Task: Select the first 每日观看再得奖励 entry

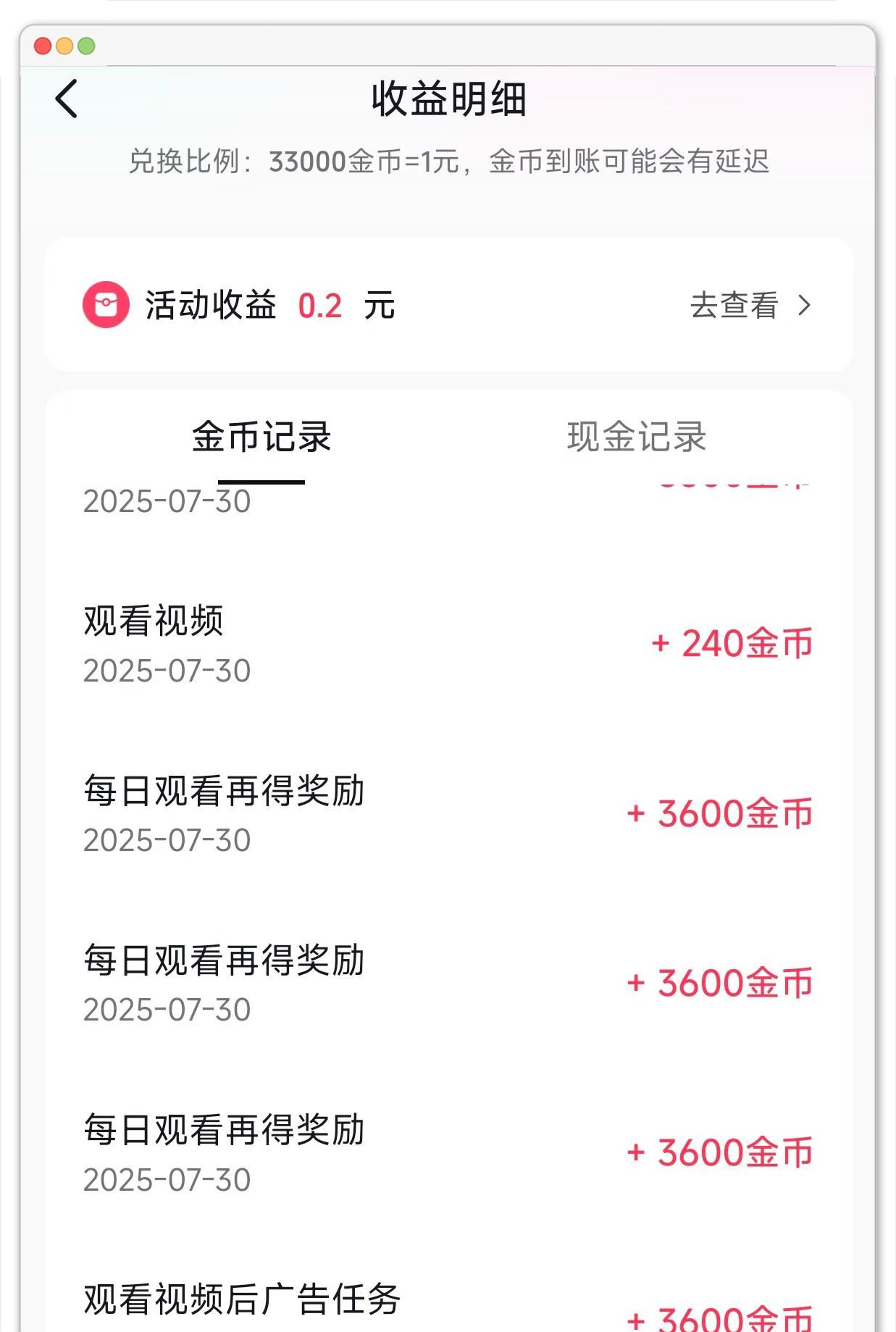Action: pyautogui.click(x=224, y=790)
